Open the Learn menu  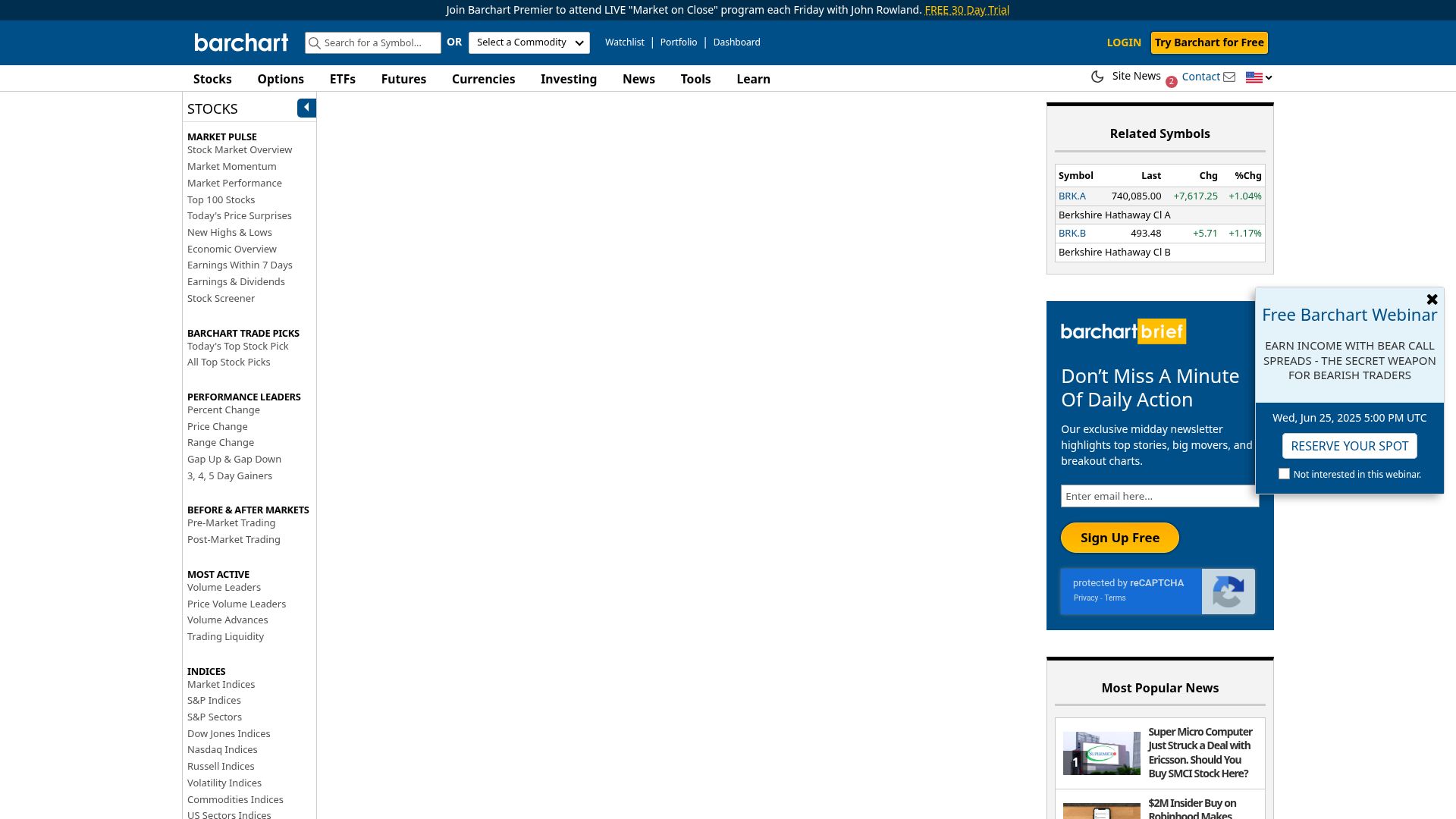coord(753,79)
